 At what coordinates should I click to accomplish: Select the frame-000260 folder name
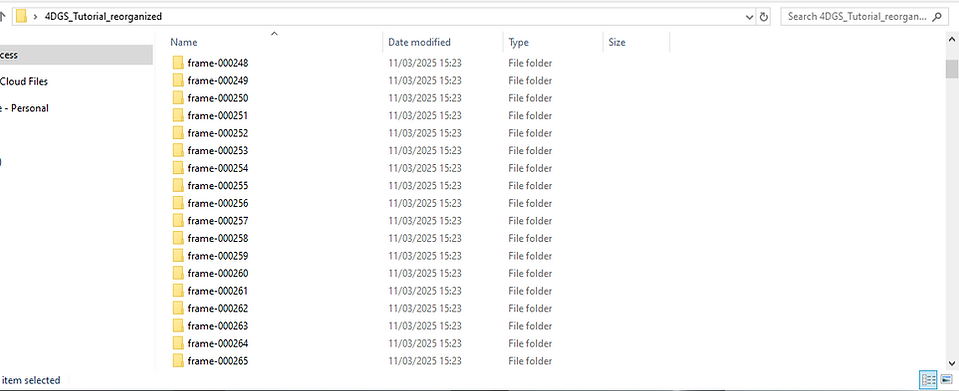(x=218, y=274)
